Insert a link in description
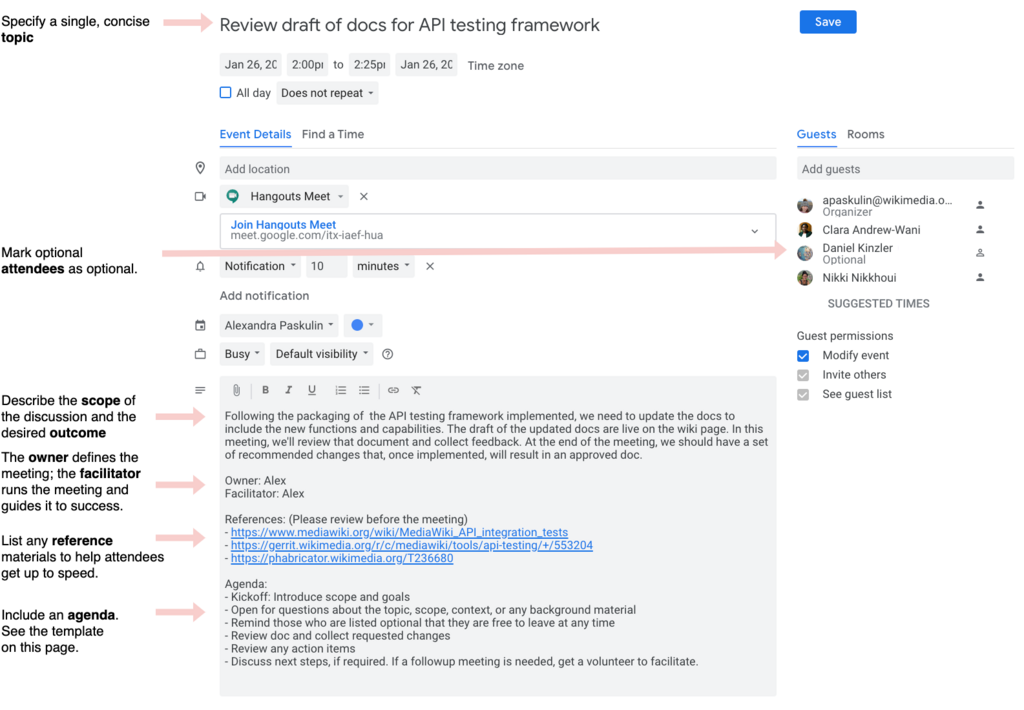Image resolution: width=1024 pixels, height=710 pixels. pyautogui.click(x=393, y=390)
